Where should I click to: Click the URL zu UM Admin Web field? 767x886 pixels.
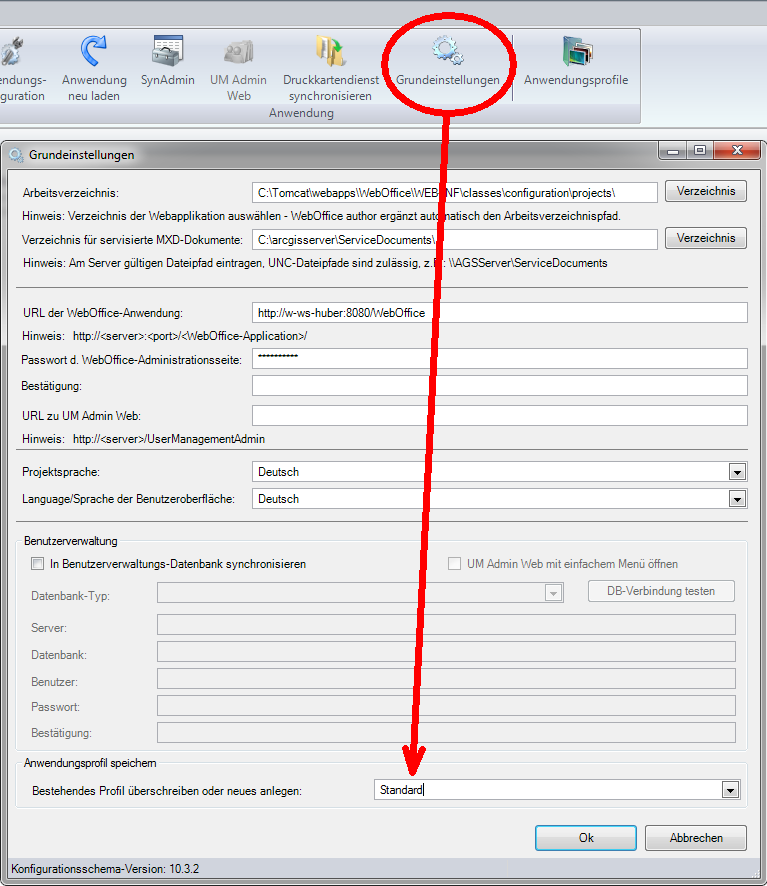point(500,415)
